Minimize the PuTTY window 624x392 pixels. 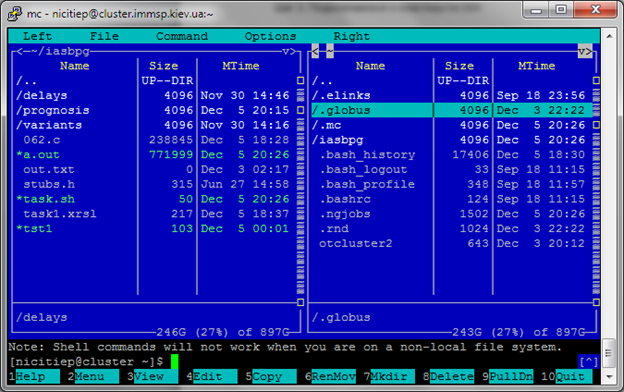click(536, 10)
